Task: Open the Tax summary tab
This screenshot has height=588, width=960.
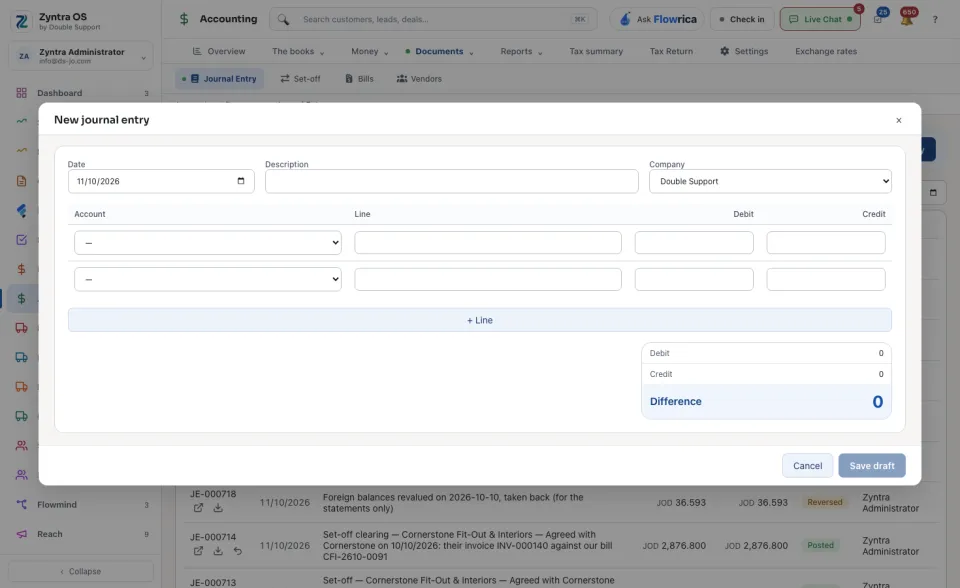Action: 596,51
